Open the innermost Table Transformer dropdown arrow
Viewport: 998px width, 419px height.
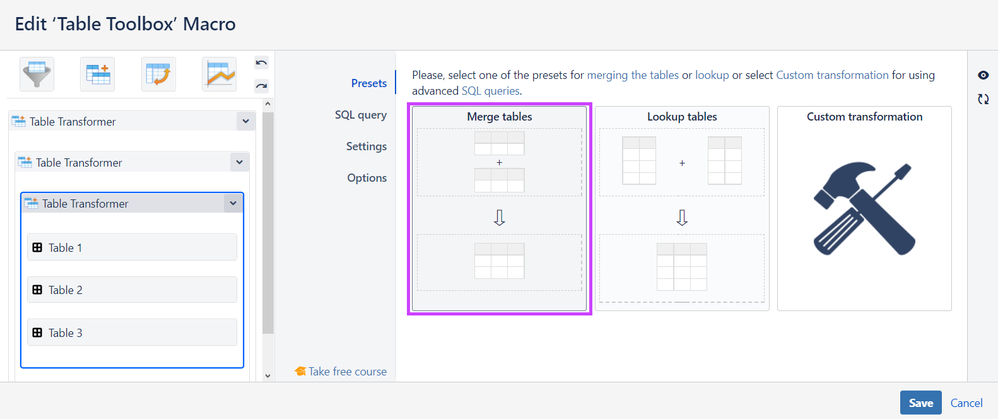click(x=233, y=203)
